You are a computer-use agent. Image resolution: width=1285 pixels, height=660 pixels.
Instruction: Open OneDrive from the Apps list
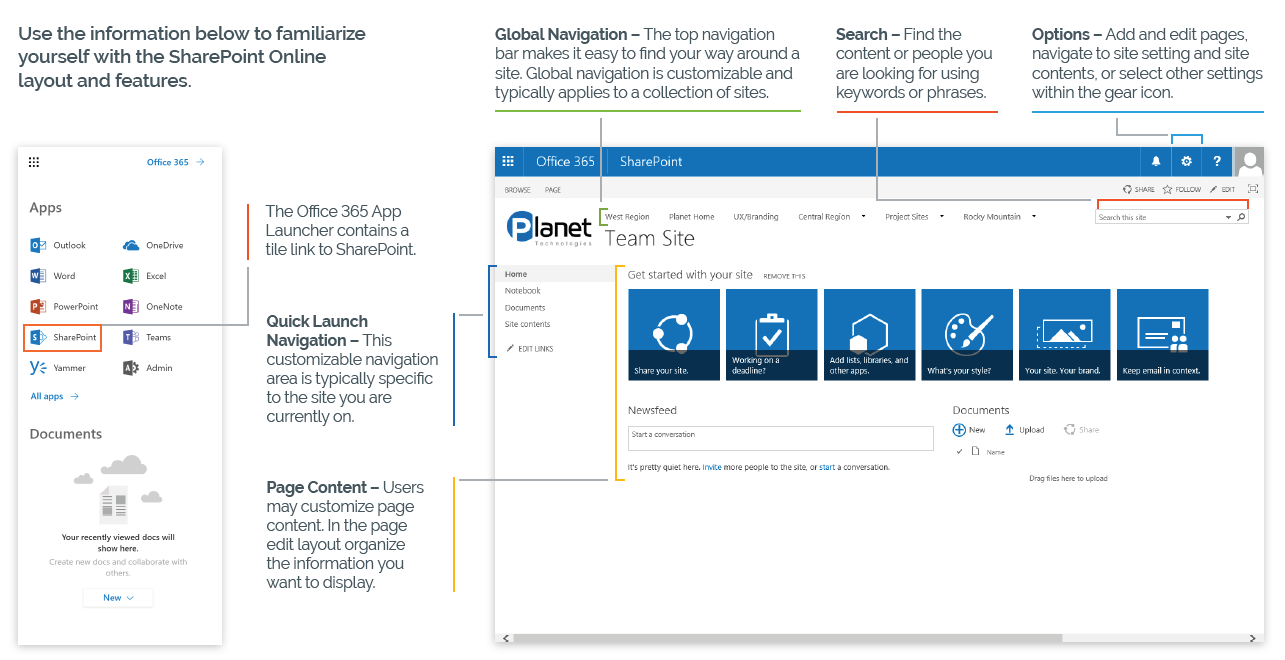click(153, 245)
